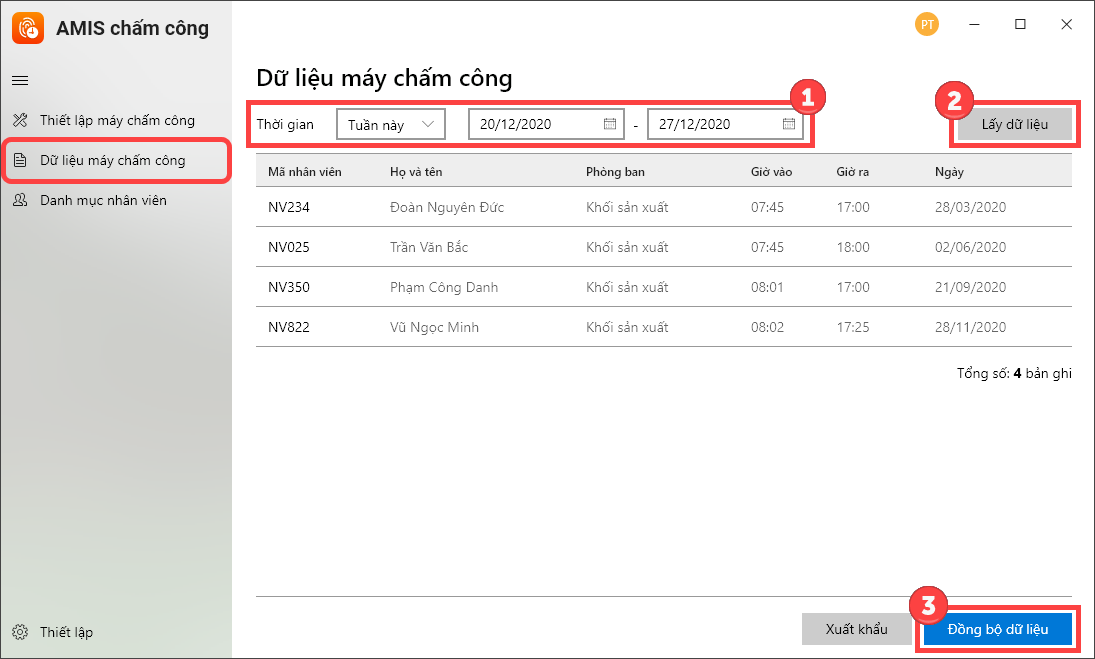
Task: Click the Mã nhân viên column header
Action: pos(304,172)
